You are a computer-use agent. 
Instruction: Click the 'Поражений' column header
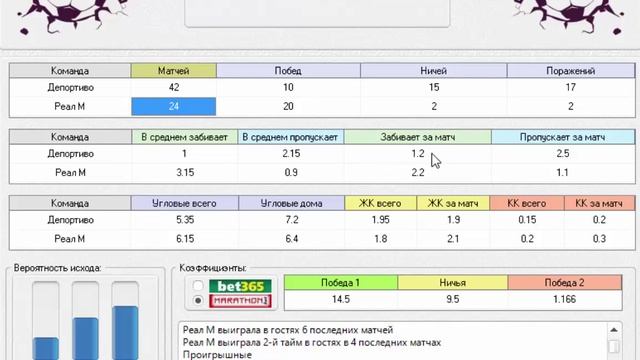point(571,71)
